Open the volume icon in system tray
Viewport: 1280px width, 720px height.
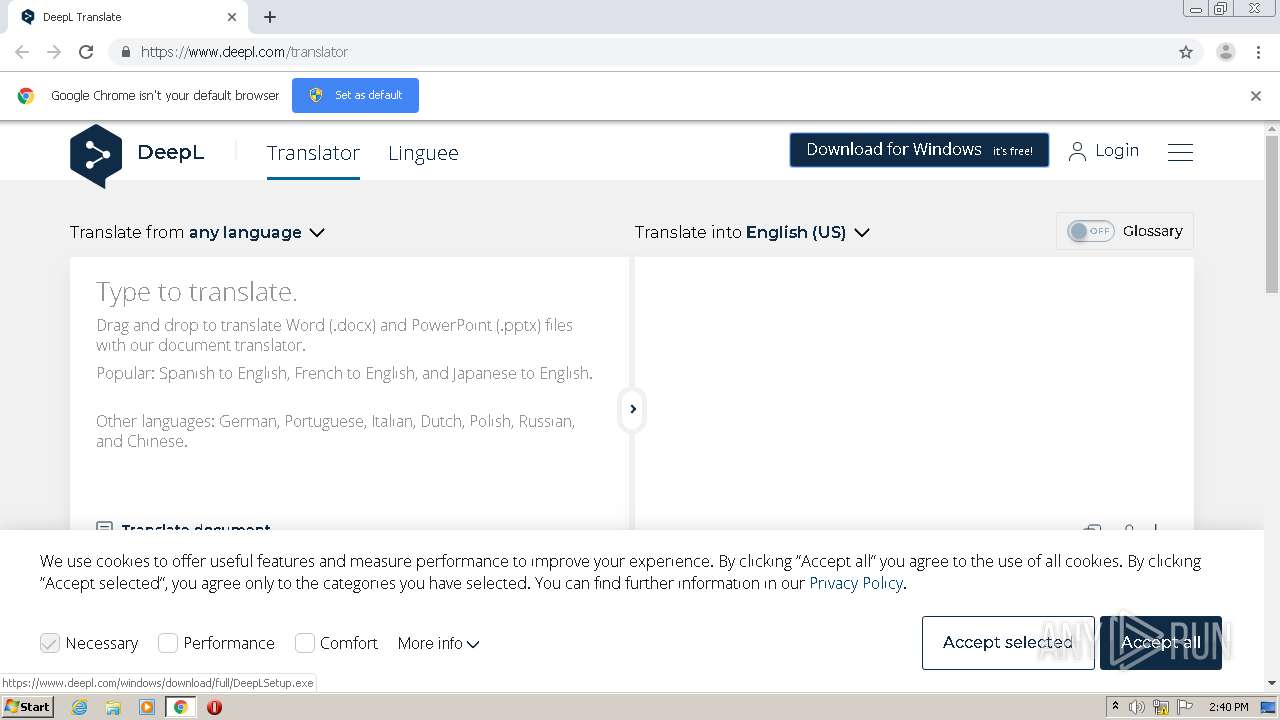tap(1137, 707)
